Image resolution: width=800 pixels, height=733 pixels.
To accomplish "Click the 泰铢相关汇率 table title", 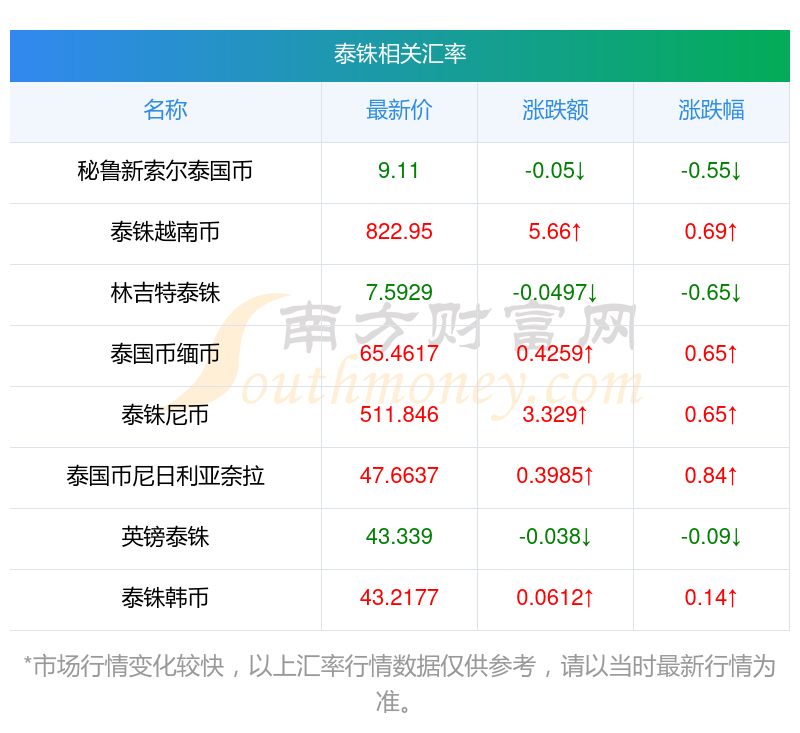I will [x=399, y=54].
